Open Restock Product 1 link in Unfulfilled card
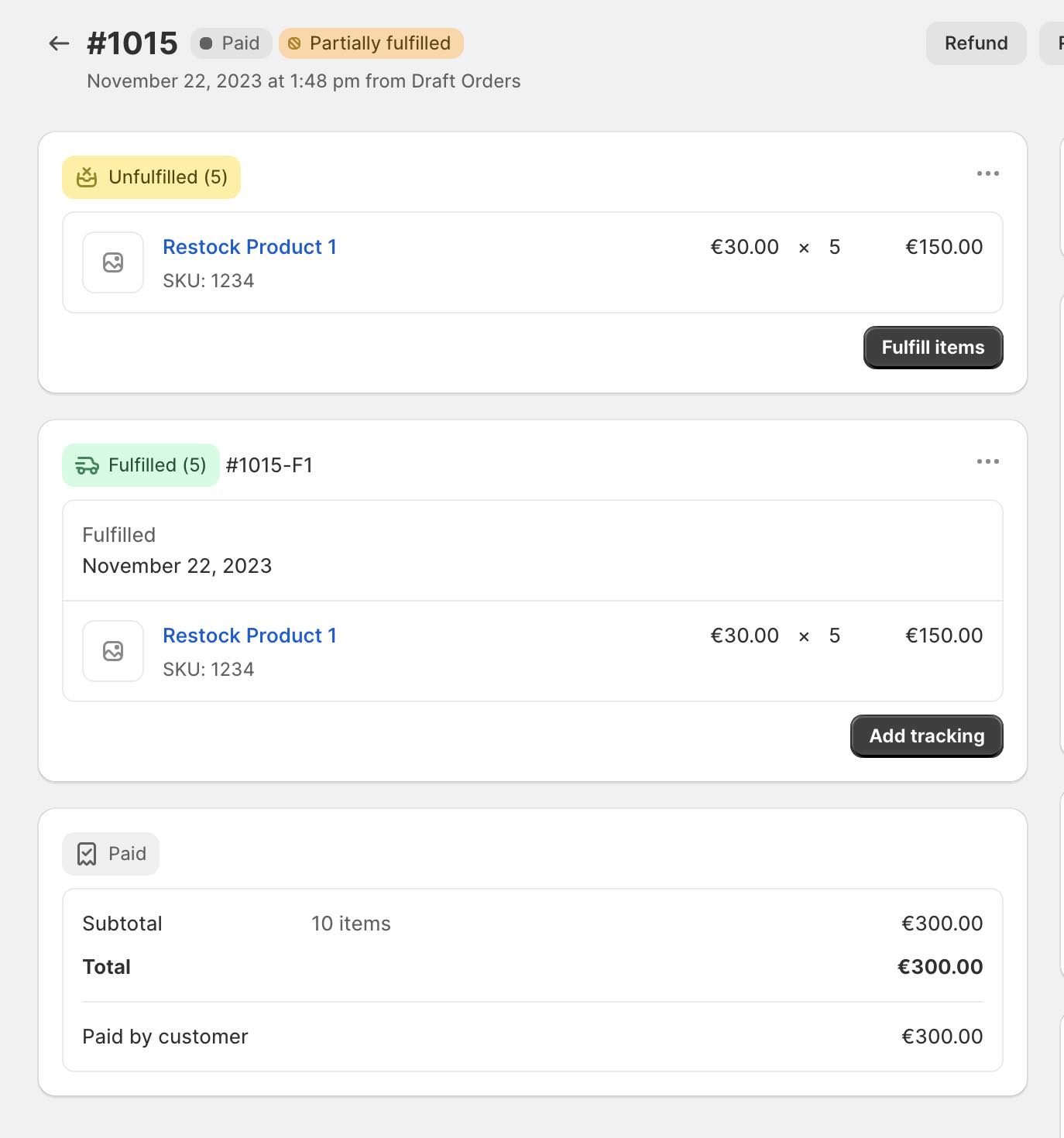 pyautogui.click(x=249, y=247)
